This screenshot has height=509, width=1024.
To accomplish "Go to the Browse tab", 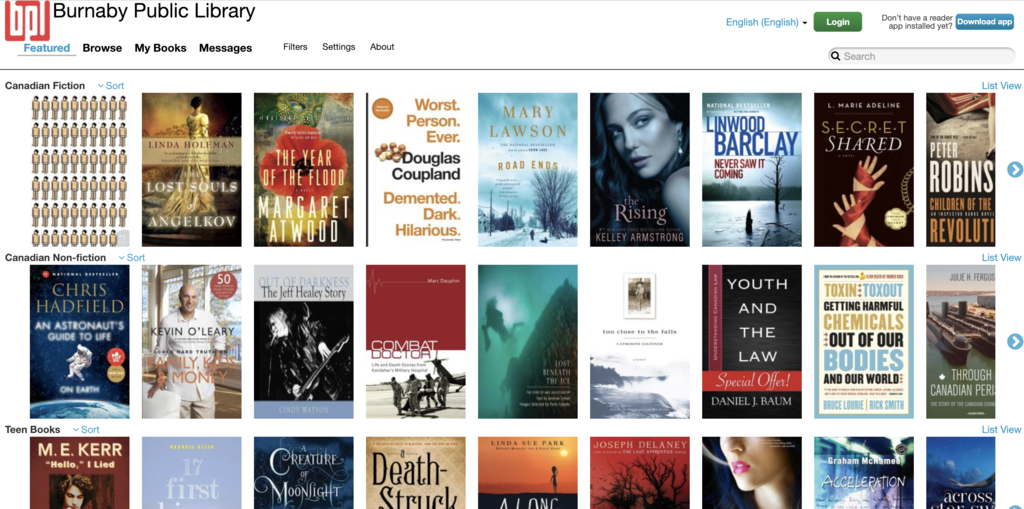I will (103, 48).
